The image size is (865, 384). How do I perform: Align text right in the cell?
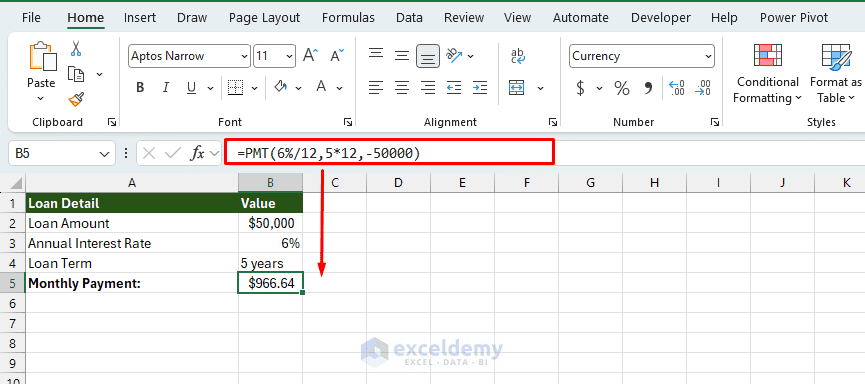click(x=428, y=87)
